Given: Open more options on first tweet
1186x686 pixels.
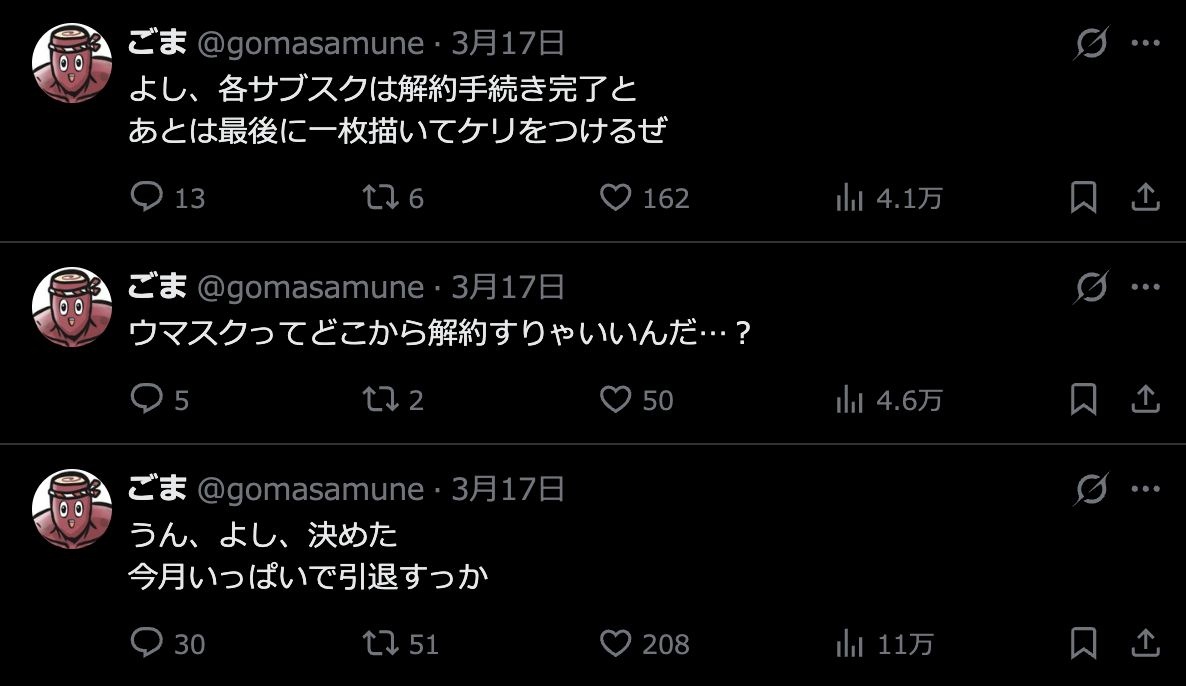Looking at the screenshot, I should pos(1145,43).
